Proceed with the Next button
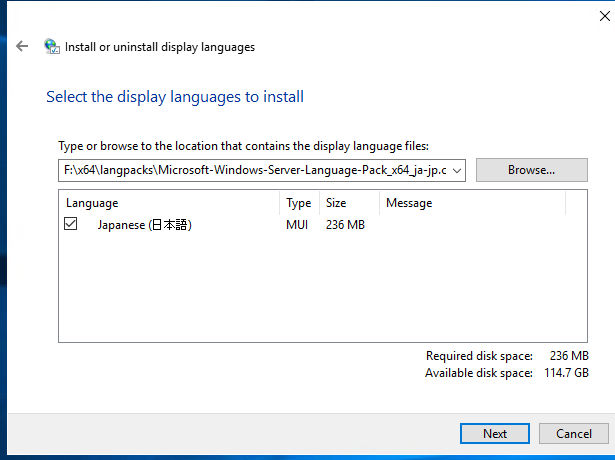The height and width of the screenshot is (460, 615). click(x=495, y=434)
